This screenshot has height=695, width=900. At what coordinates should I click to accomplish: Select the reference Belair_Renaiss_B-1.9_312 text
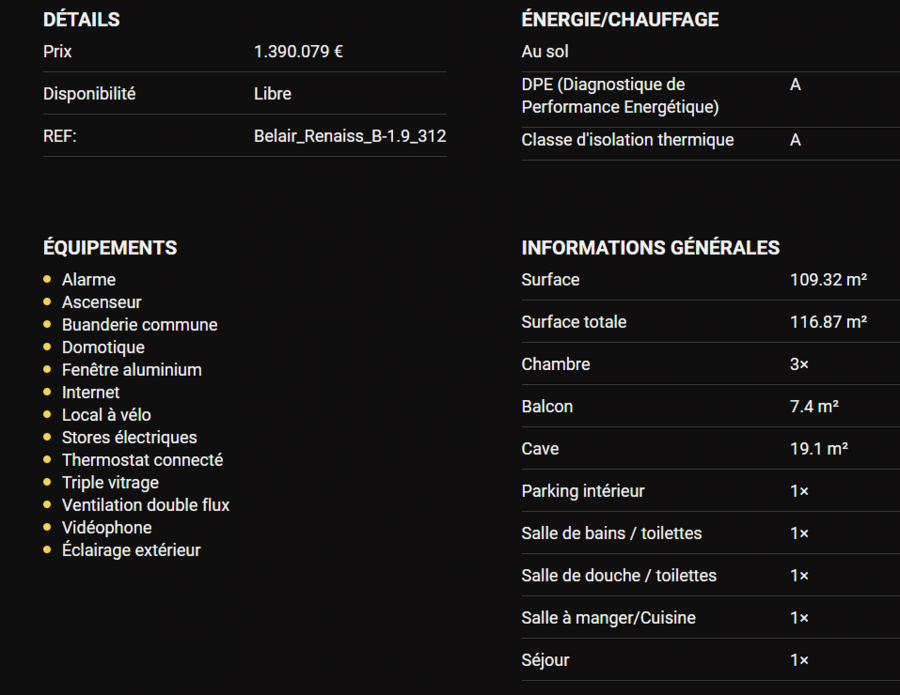click(x=350, y=136)
